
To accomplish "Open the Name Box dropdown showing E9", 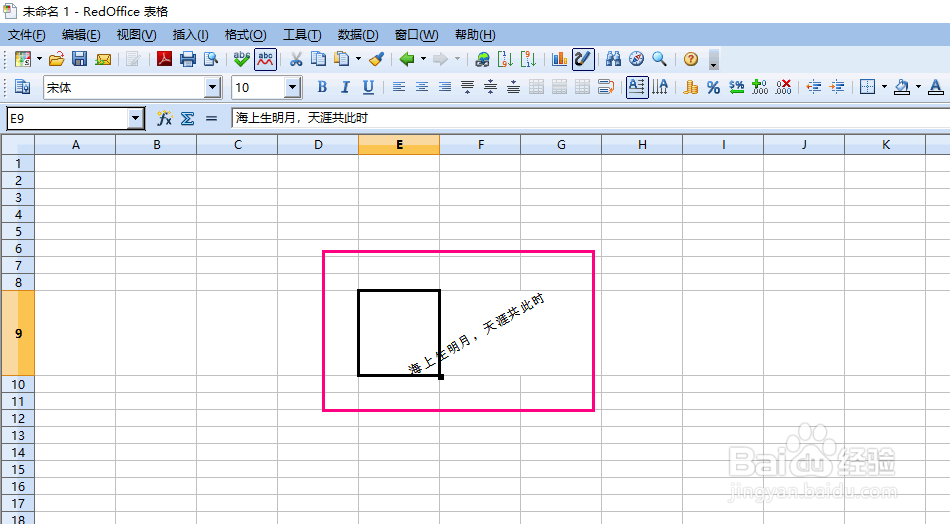I will [x=136, y=118].
